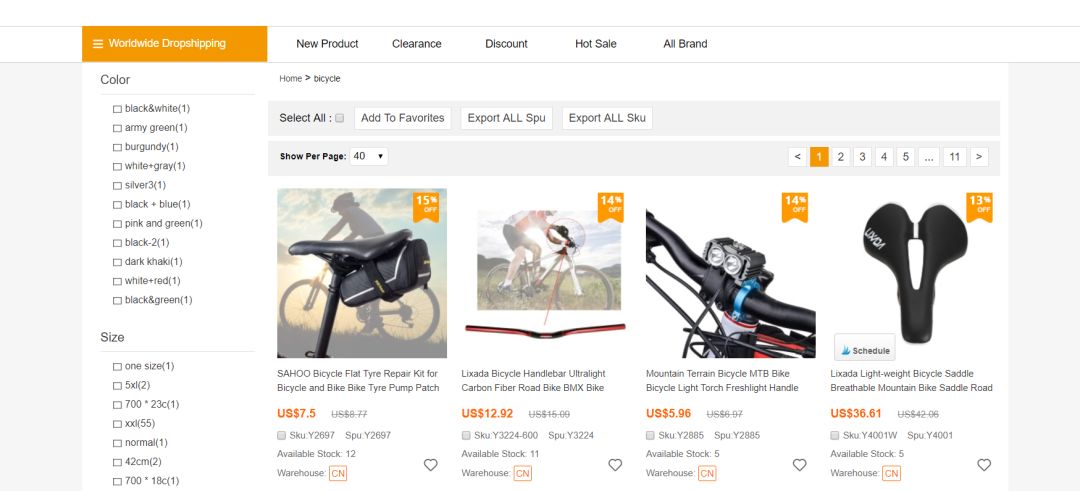Go to next page arrow in pagination
This screenshot has width=1080, height=491.
coord(979,156)
